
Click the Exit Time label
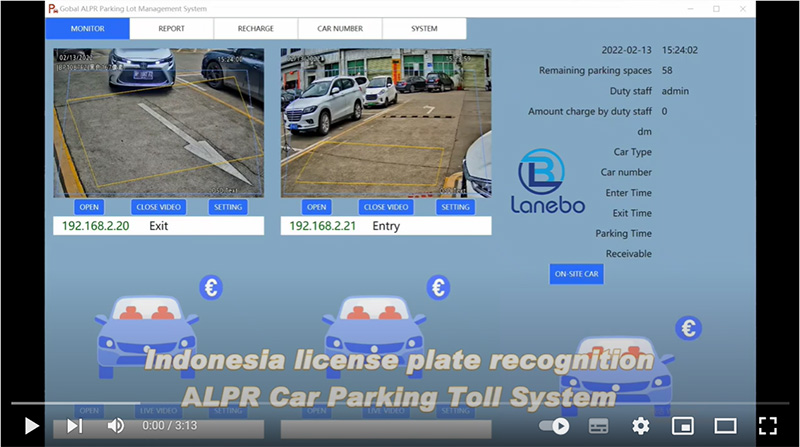[632, 213]
